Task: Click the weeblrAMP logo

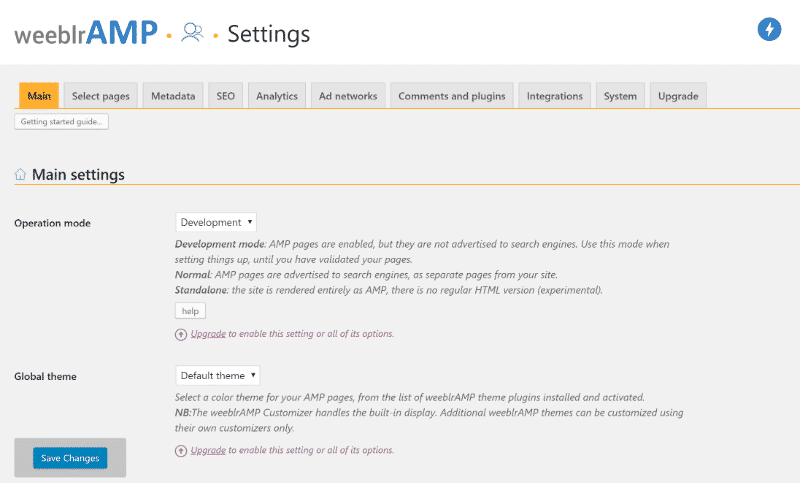Action: [86, 33]
